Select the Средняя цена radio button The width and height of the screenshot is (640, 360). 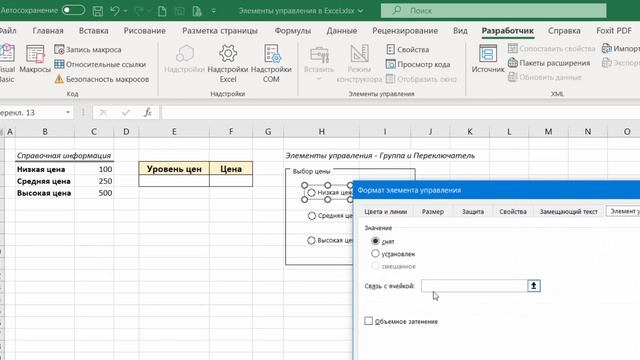[x=311, y=216]
